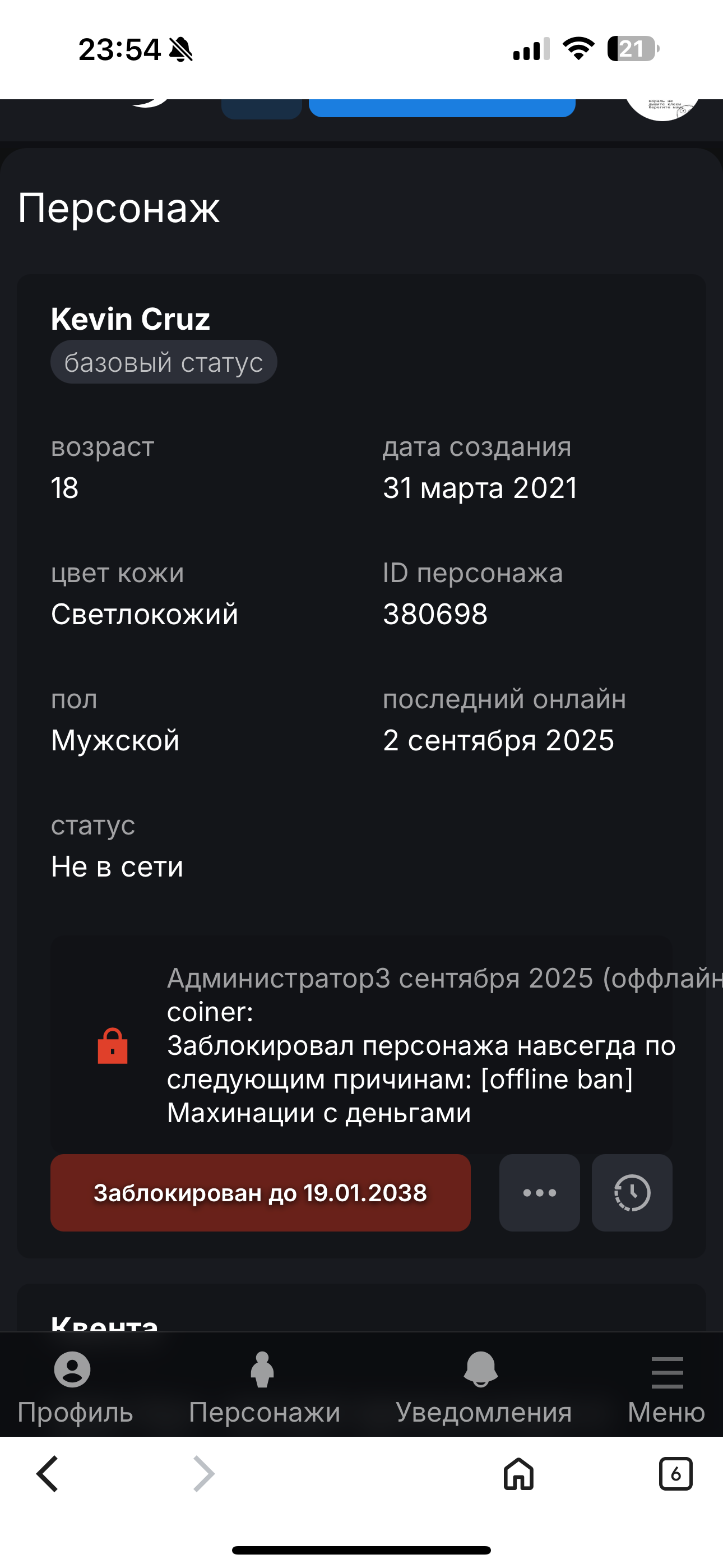Viewport: 723px width, 1568px height.
Task: Go to browser home page icon
Action: point(518,1474)
